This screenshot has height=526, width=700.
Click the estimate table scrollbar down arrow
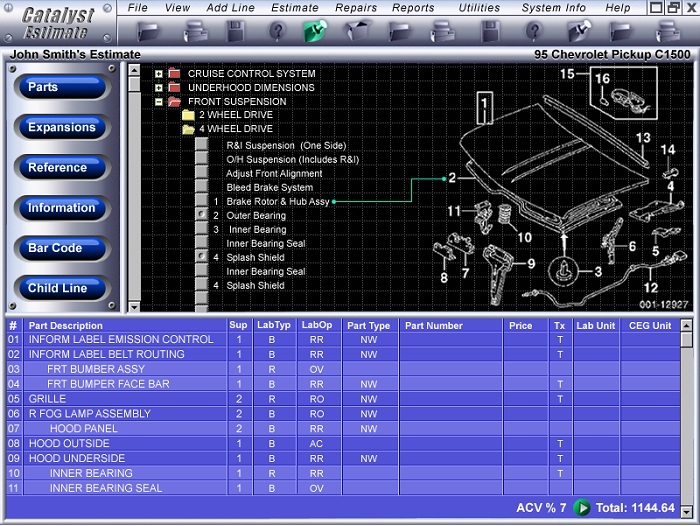coord(687,512)
